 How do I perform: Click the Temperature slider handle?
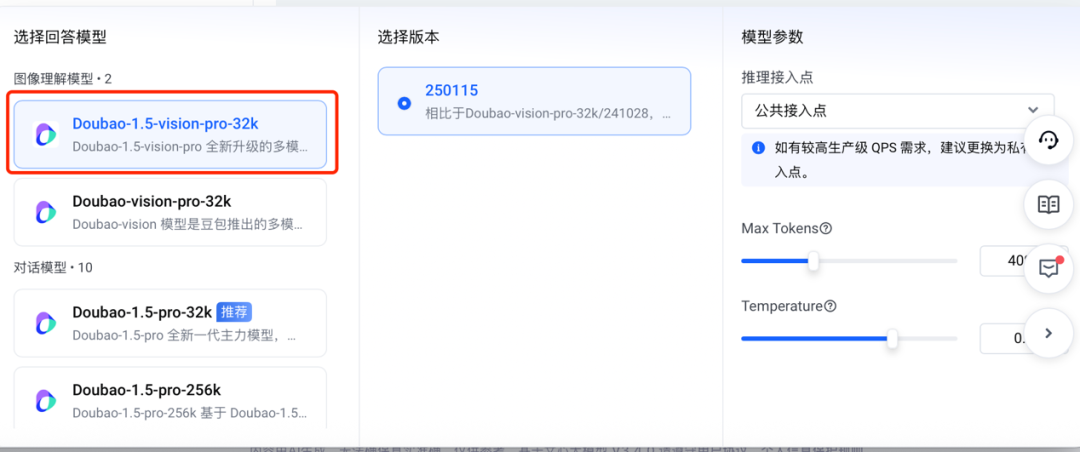[892, 339]
